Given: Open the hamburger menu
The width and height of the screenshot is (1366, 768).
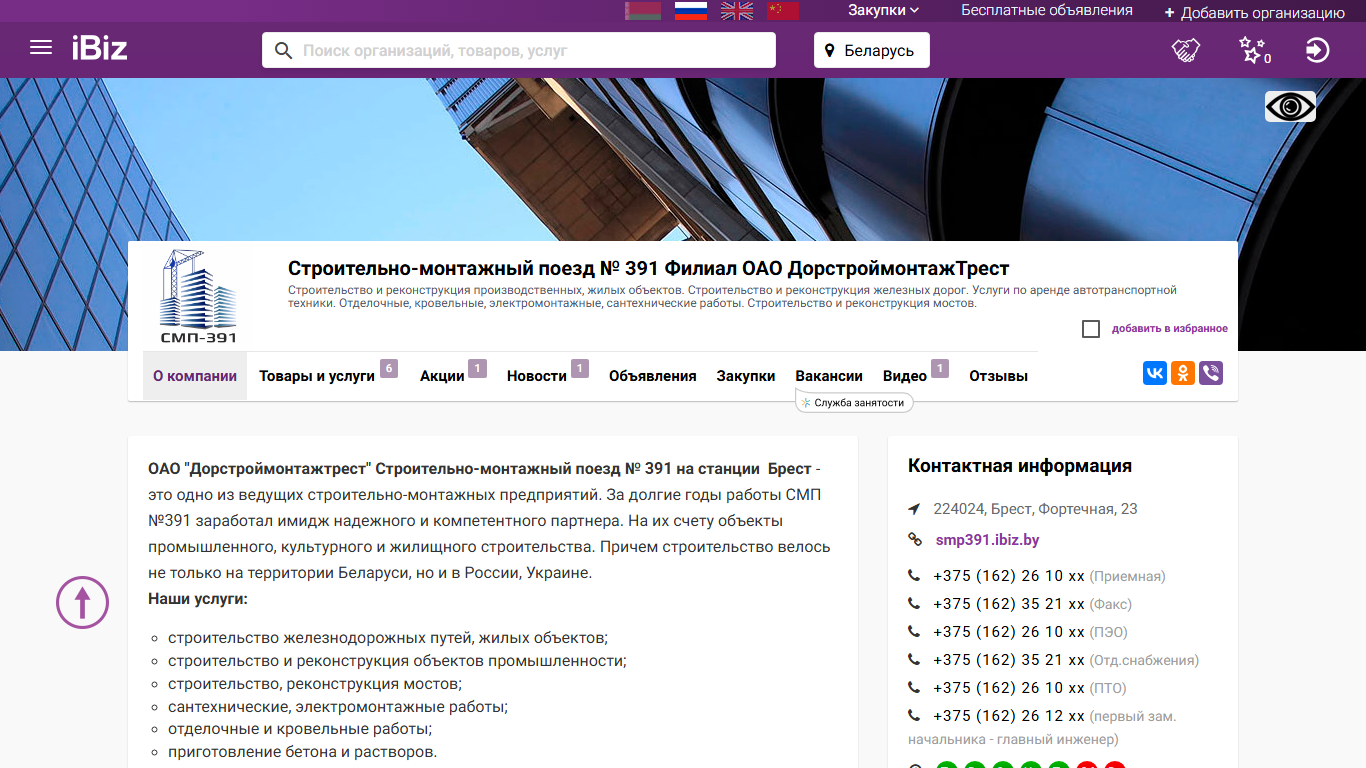Looking at the screenshot, I should coord(41,47).
